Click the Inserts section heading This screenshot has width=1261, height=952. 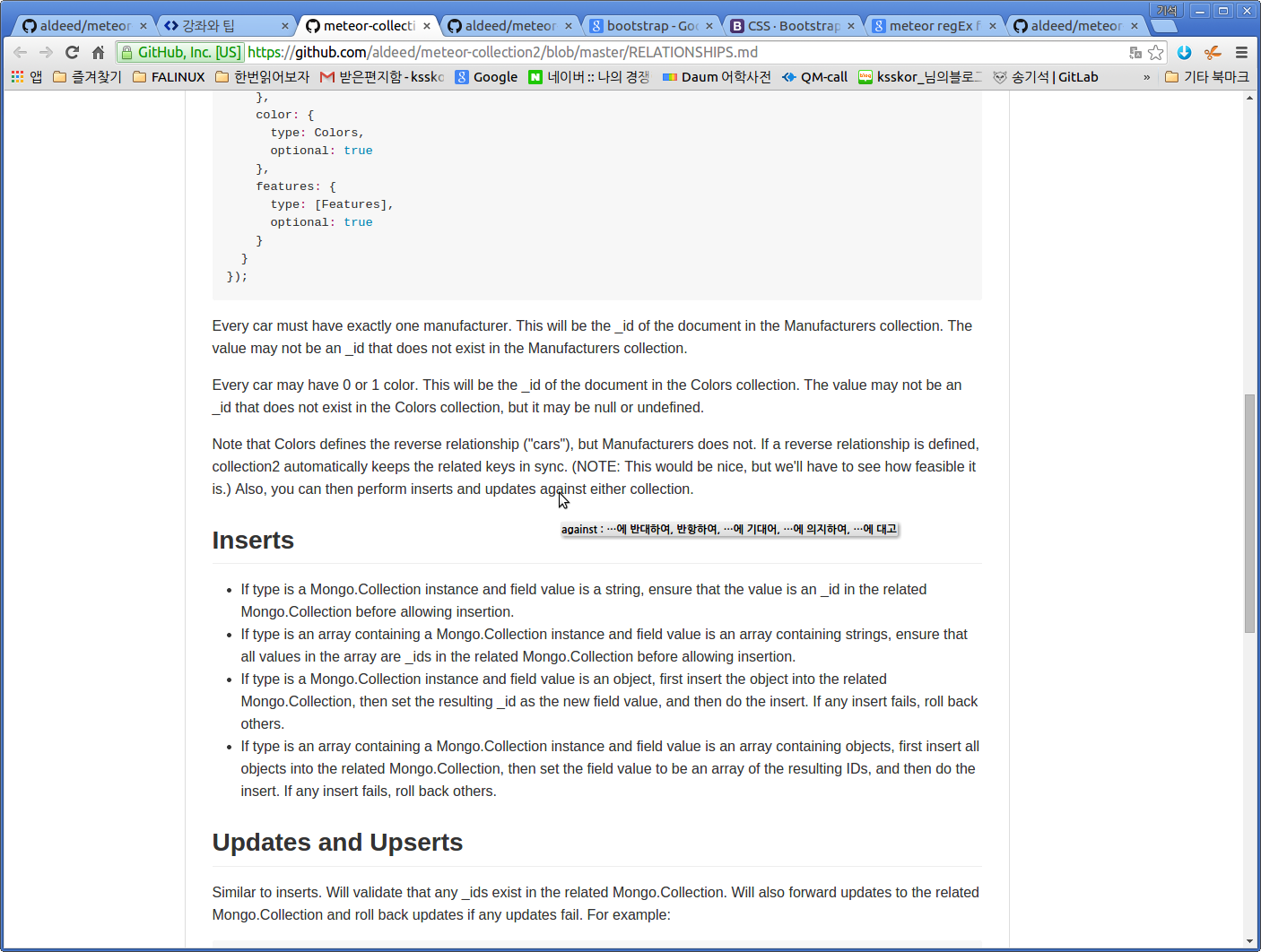253,541
